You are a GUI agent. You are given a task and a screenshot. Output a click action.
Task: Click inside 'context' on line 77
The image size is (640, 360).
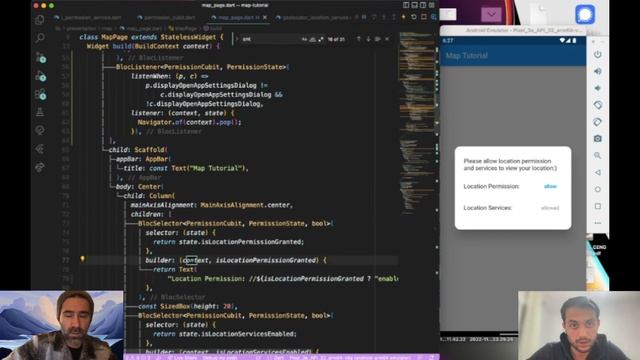pyautogui.click(x=196, y=260)
